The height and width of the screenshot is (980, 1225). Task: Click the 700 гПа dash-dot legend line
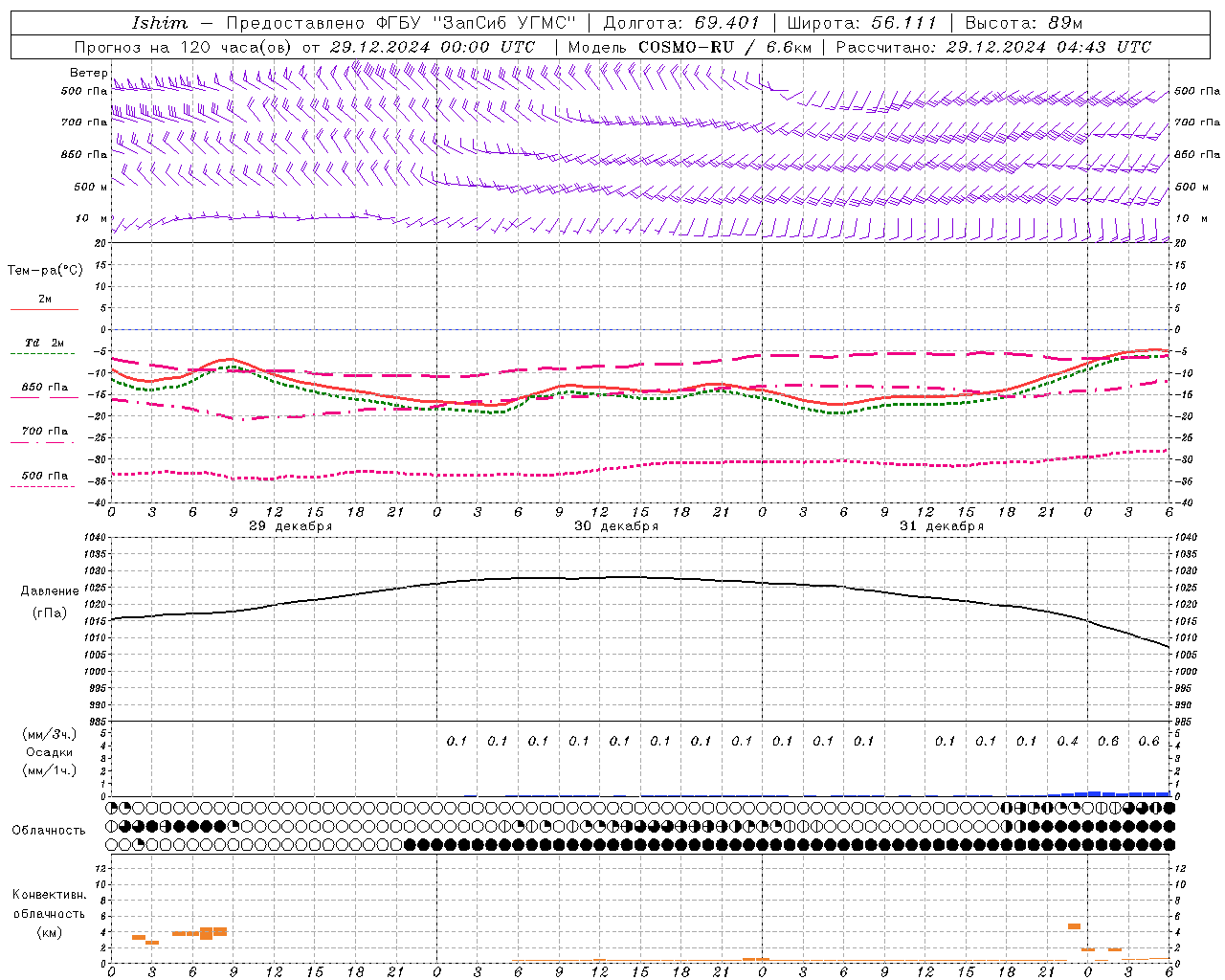tap(43, 442)
